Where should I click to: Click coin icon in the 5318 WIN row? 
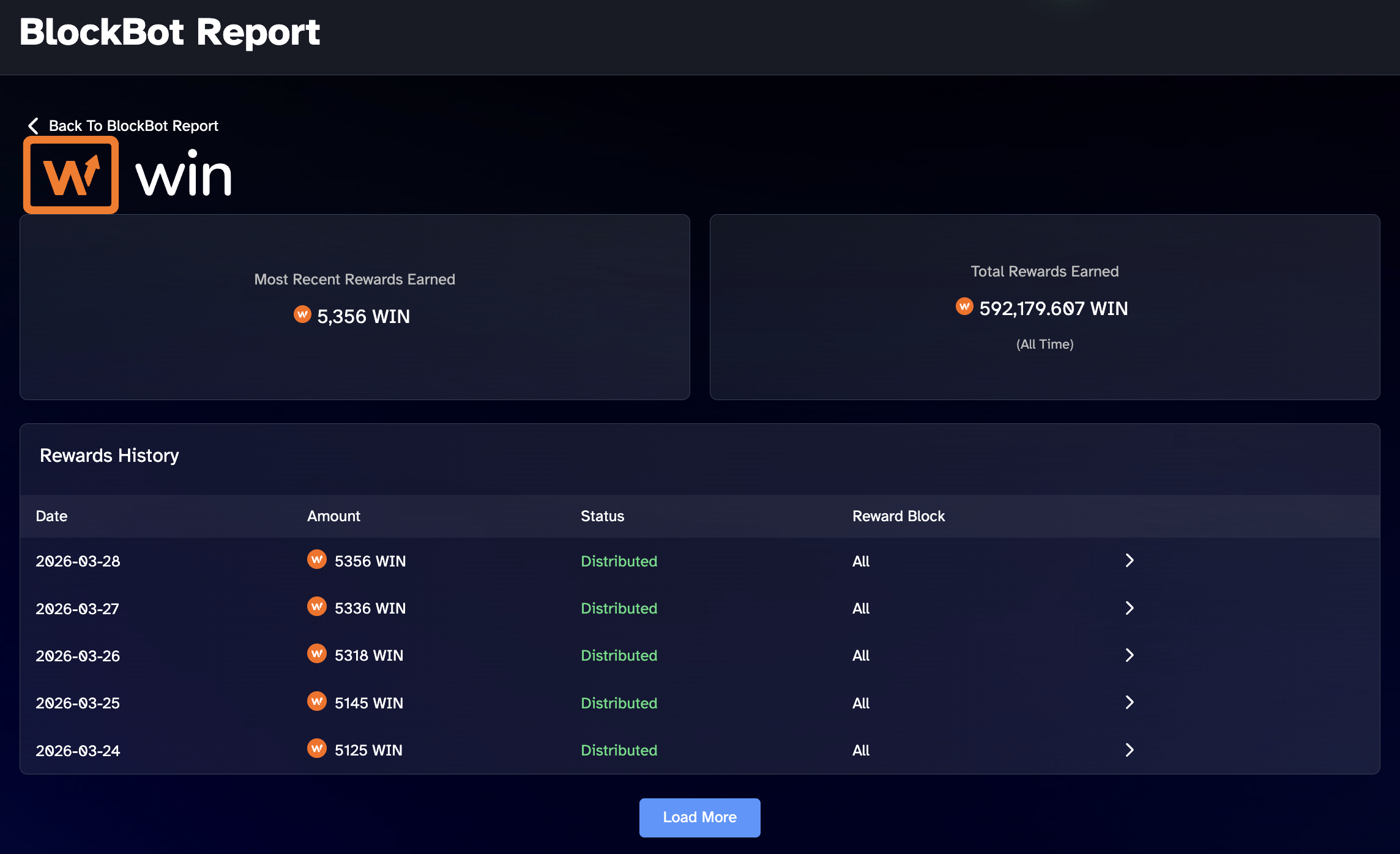pos(317,654)
